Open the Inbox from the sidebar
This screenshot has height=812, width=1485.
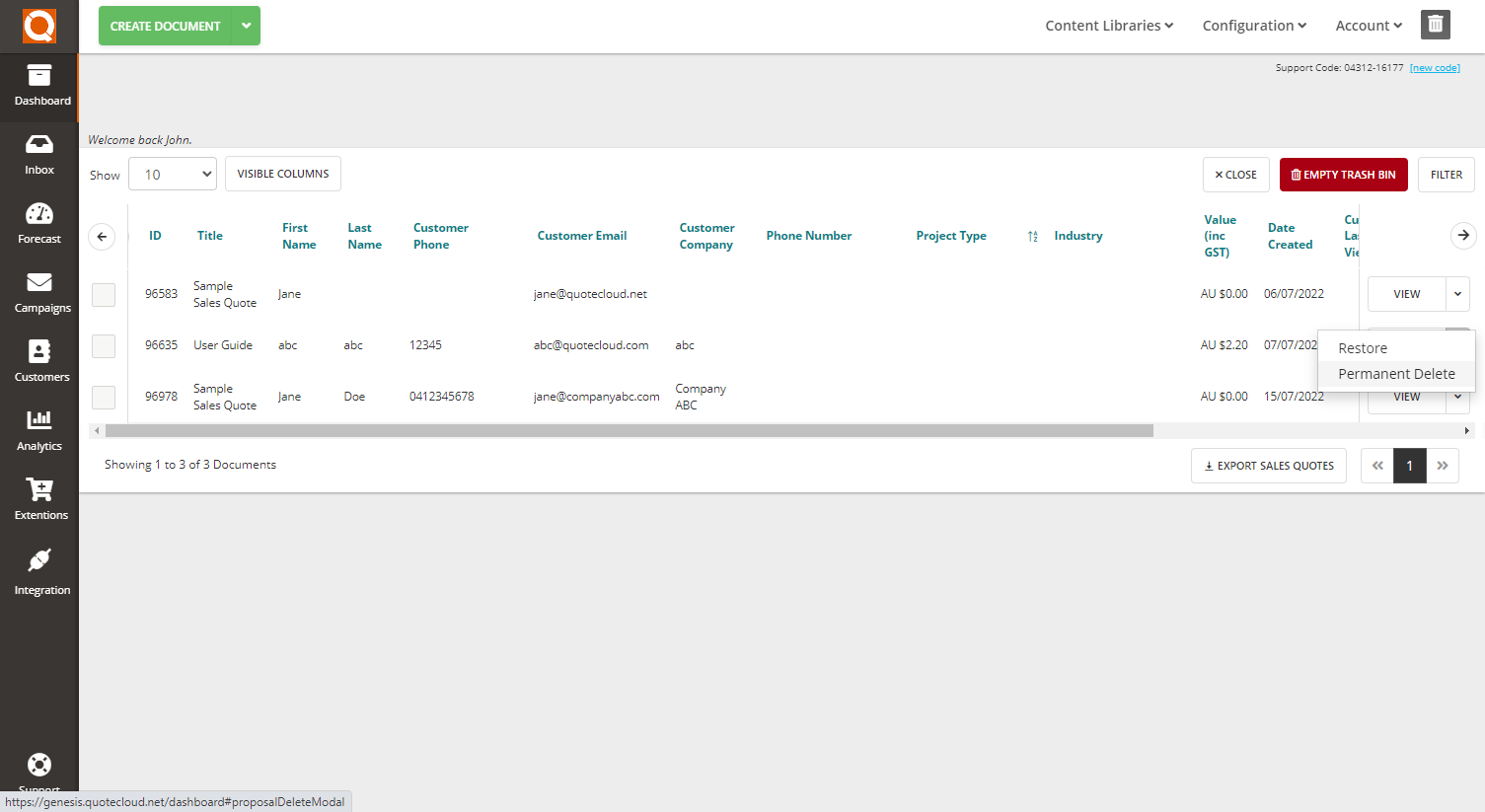[x=39, y=153]
